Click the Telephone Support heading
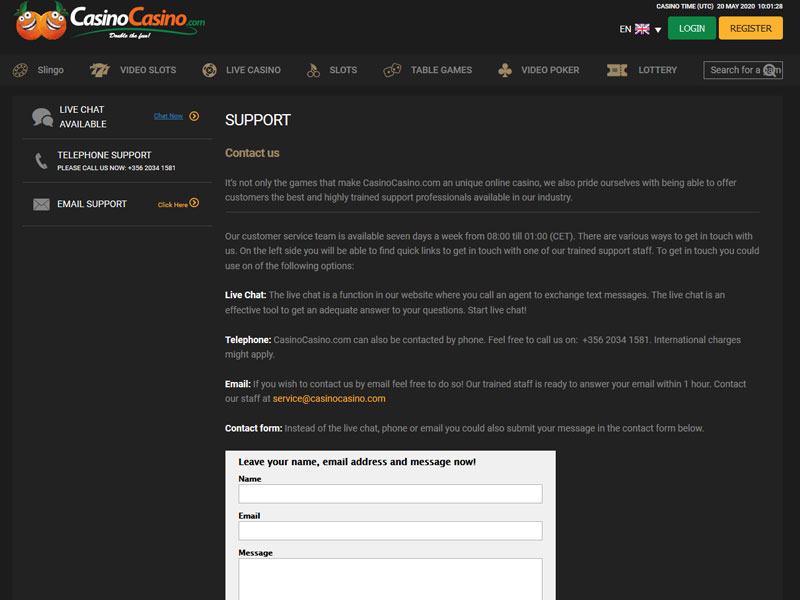 [104, 155]
